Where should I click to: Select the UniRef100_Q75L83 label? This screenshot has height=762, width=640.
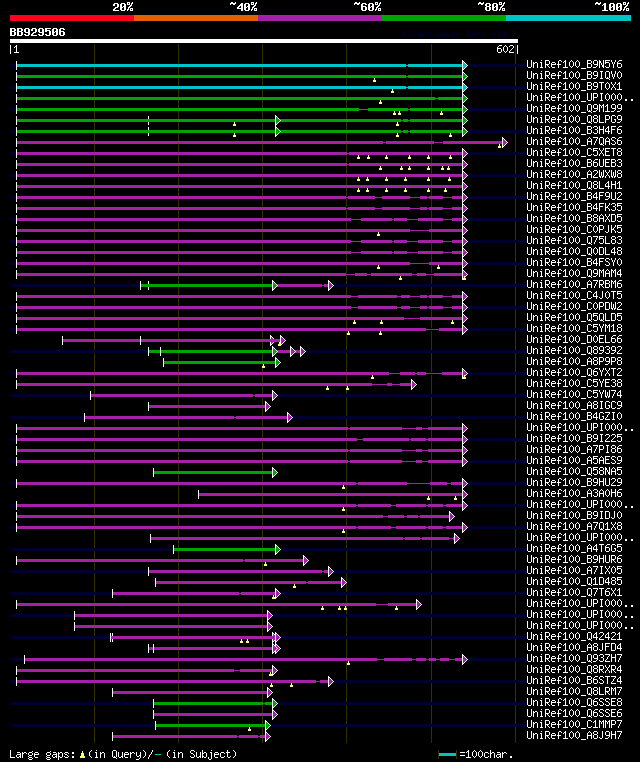click(574, 241)
